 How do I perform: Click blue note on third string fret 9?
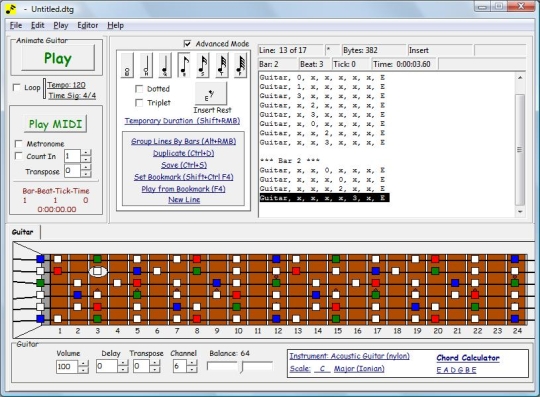click(217, 283)
